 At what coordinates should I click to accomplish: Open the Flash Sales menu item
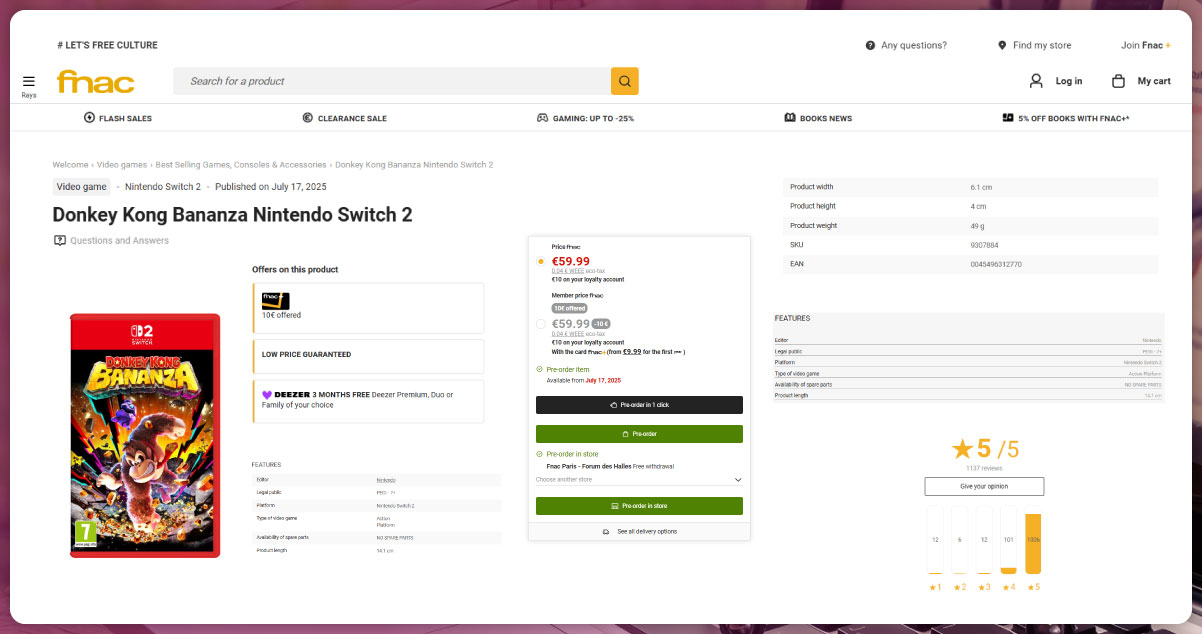tap(118, 118)
